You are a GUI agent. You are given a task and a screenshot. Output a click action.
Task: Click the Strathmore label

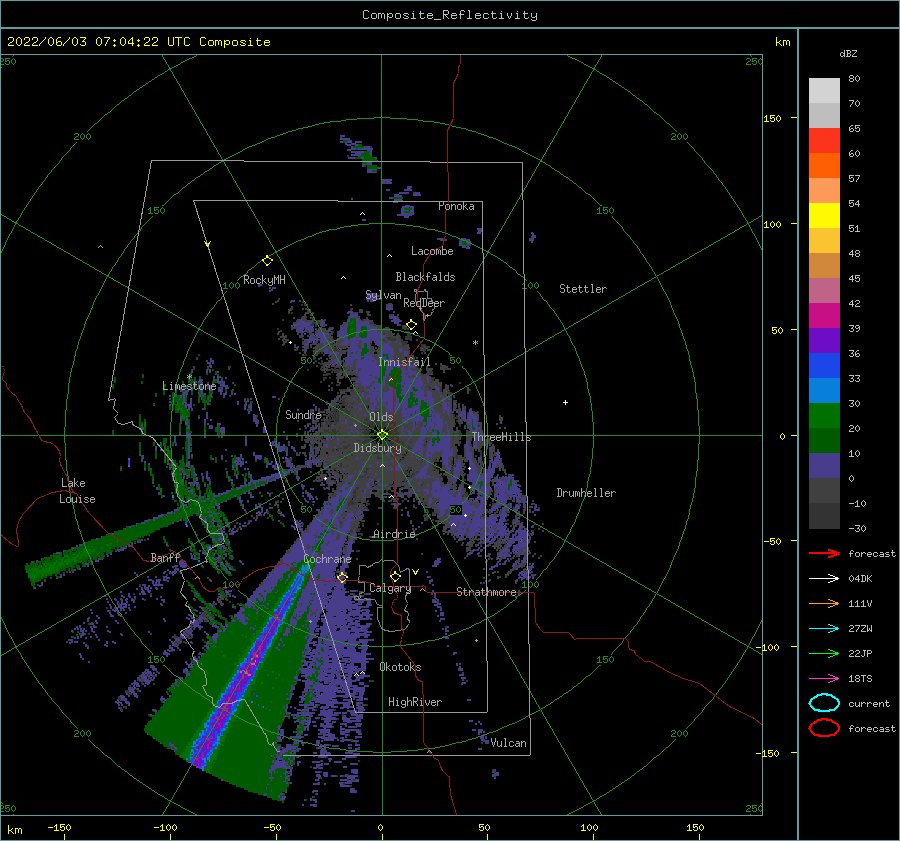486,592
